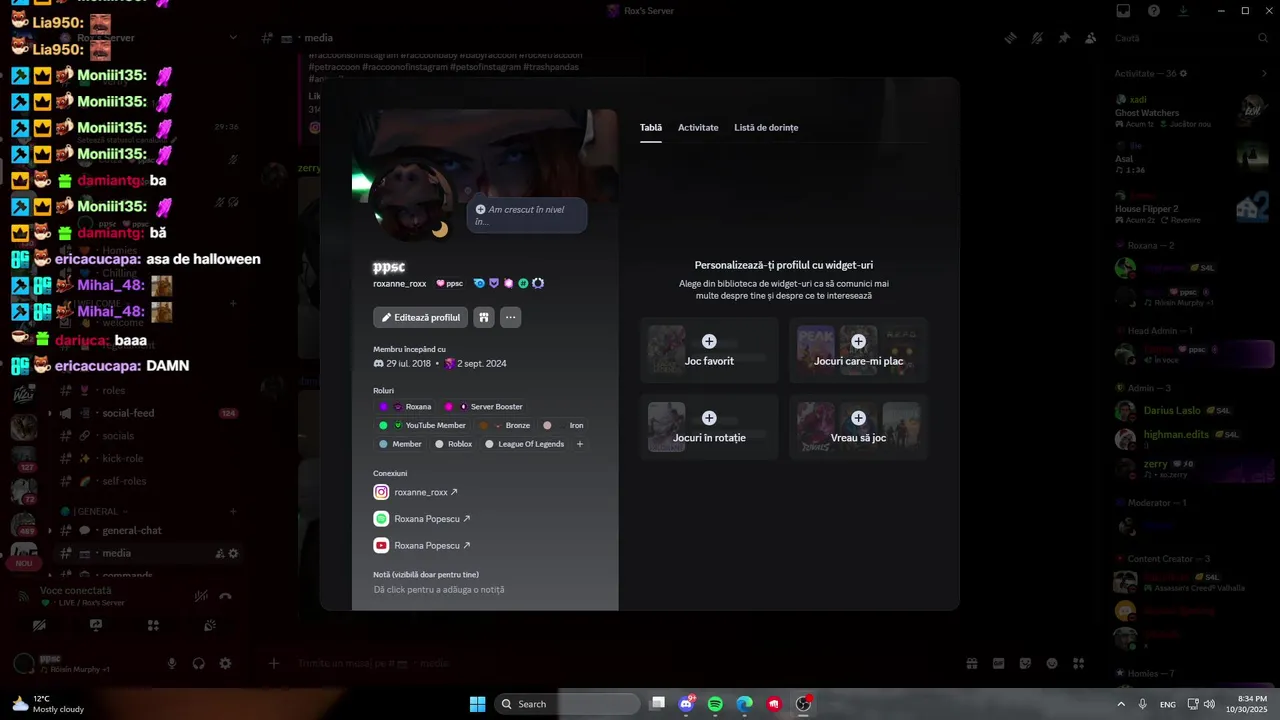Open activities icon in voice panel

click(153, 626)
